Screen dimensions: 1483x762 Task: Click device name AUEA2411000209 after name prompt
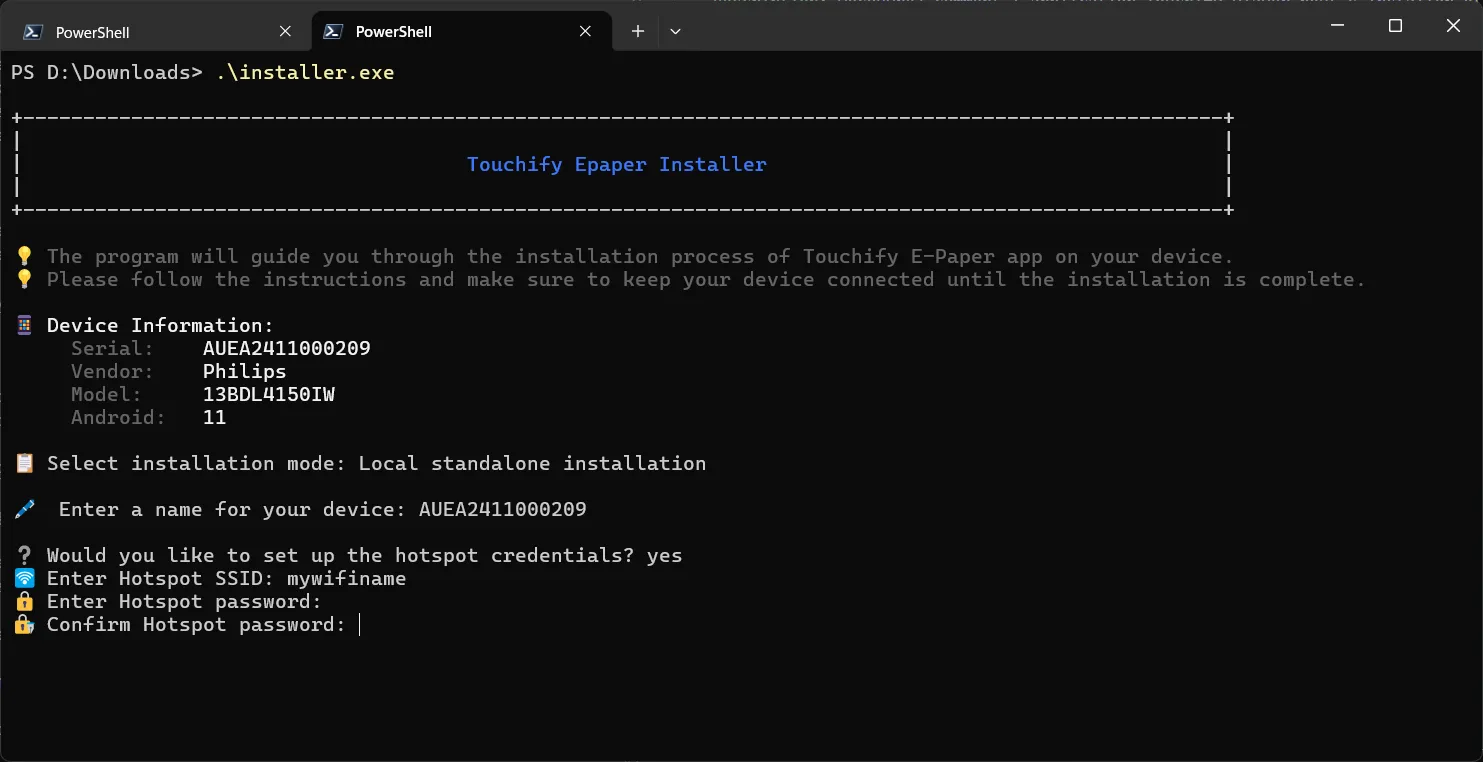(x=502, y=509)
